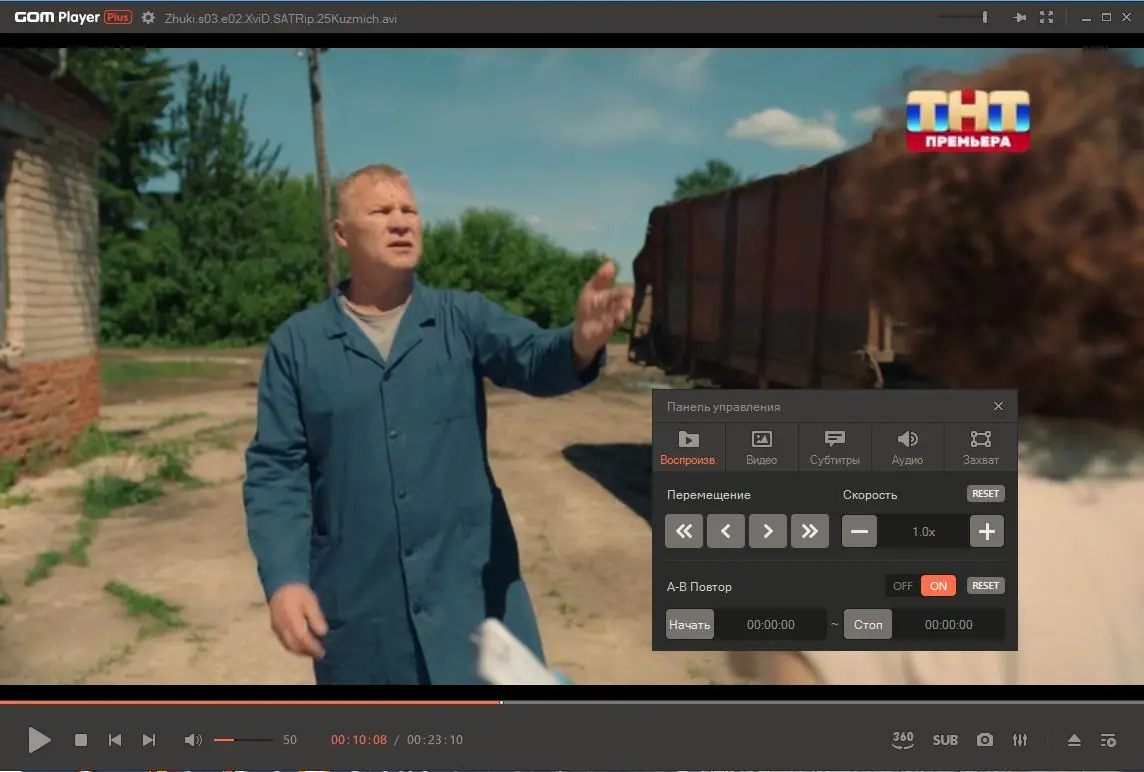Click the seek bar progress track
The height and width of the screenshot is (772, 1144).
(572, 702)
